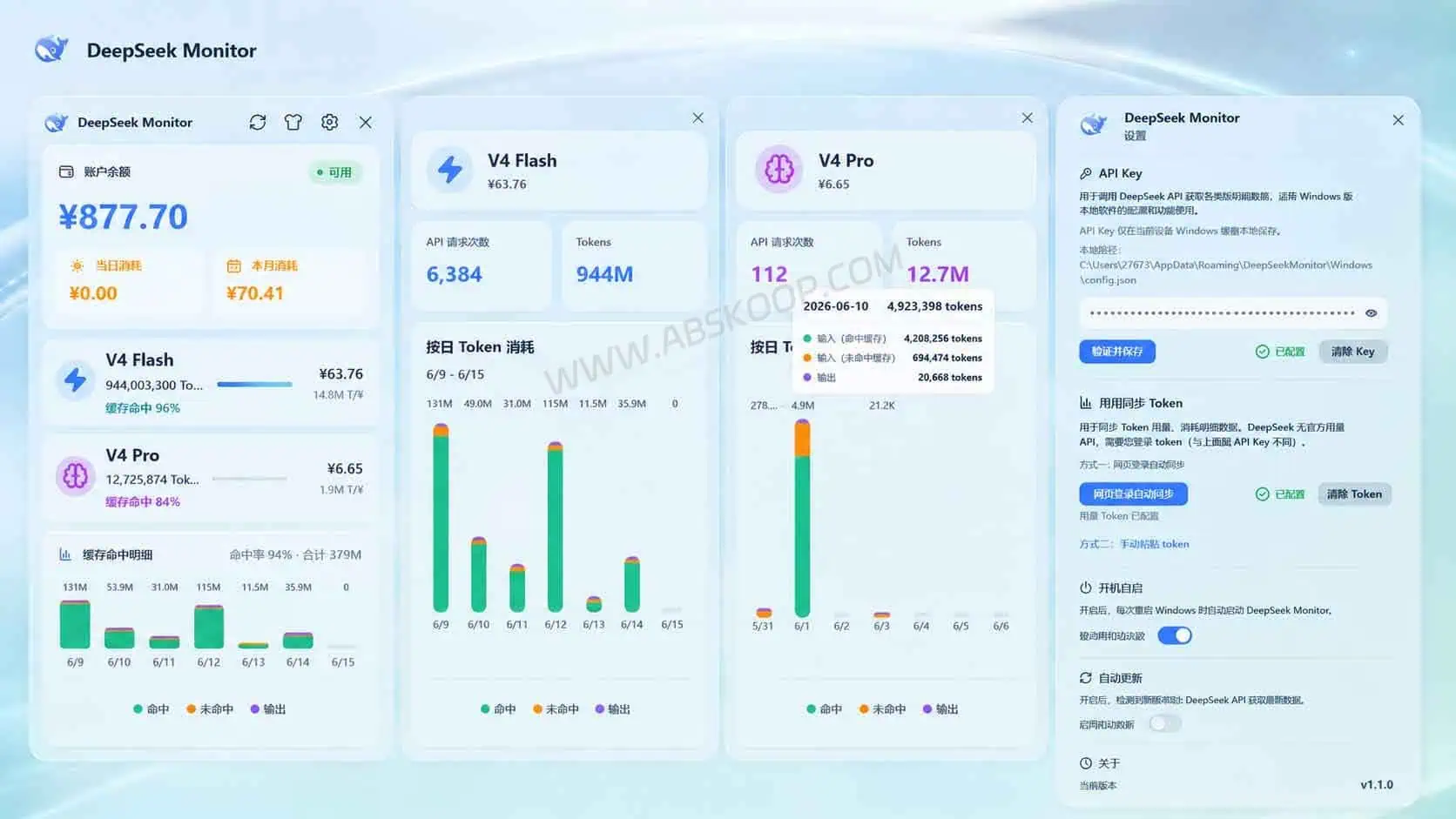Close the main DeepSeek Monitor panel

coord(366,122)
